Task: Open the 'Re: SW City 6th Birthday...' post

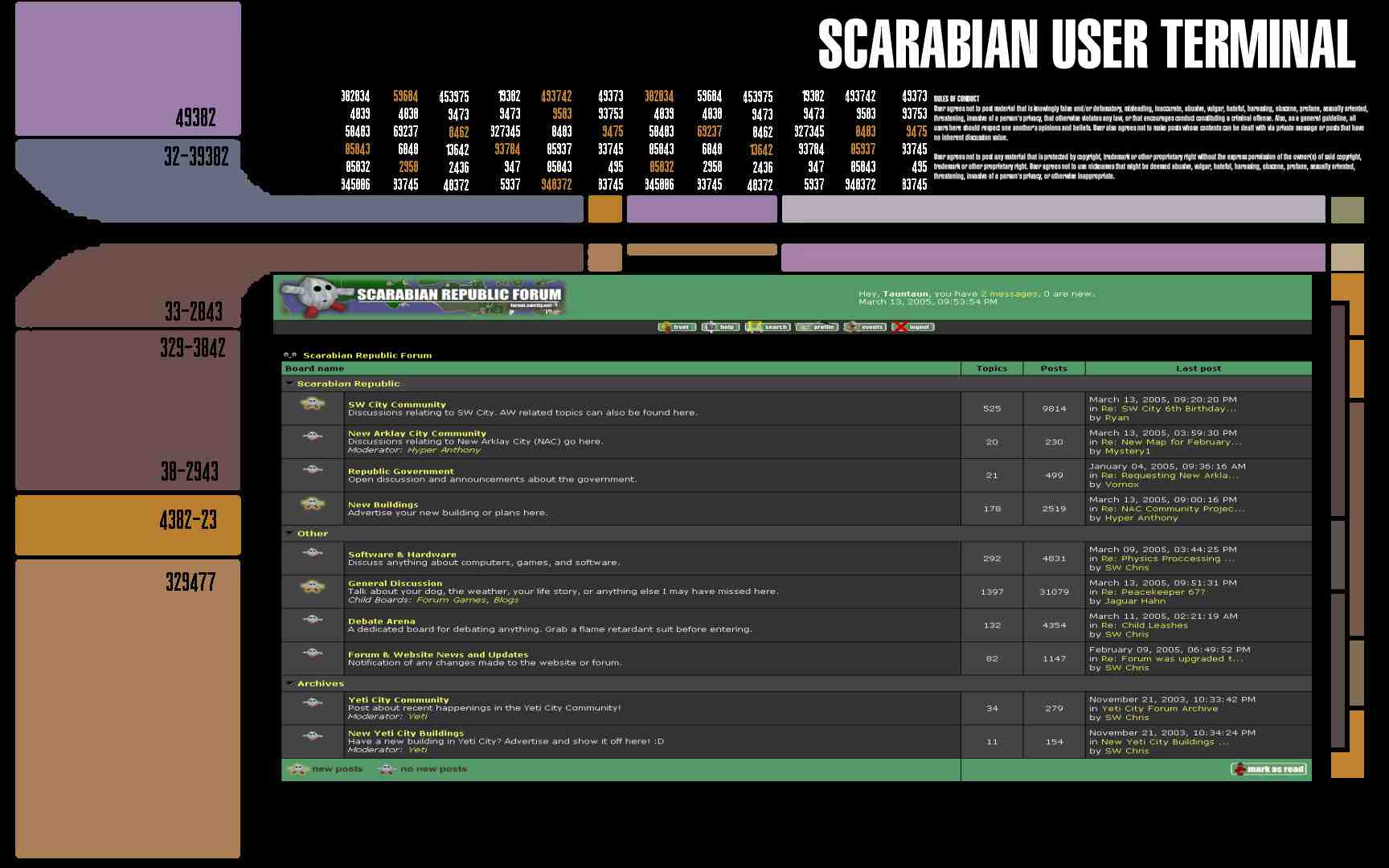Action: click(x=1168, y=409)
